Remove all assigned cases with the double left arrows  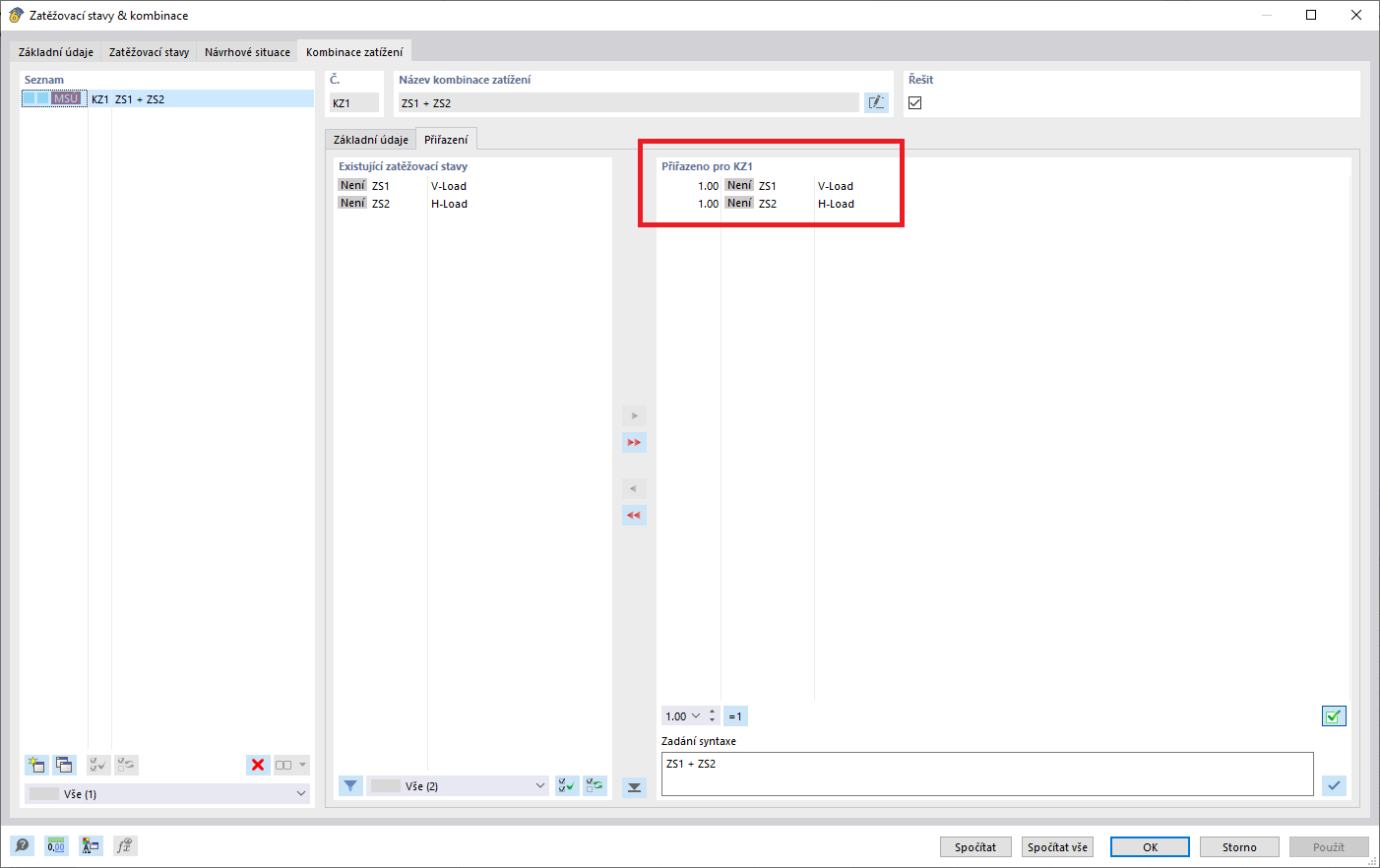[x=634, y=515]
